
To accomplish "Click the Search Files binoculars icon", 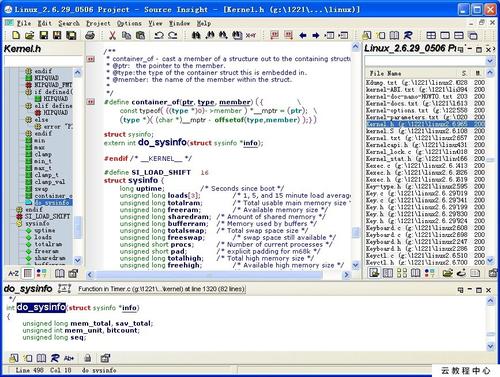I will 237,35.
